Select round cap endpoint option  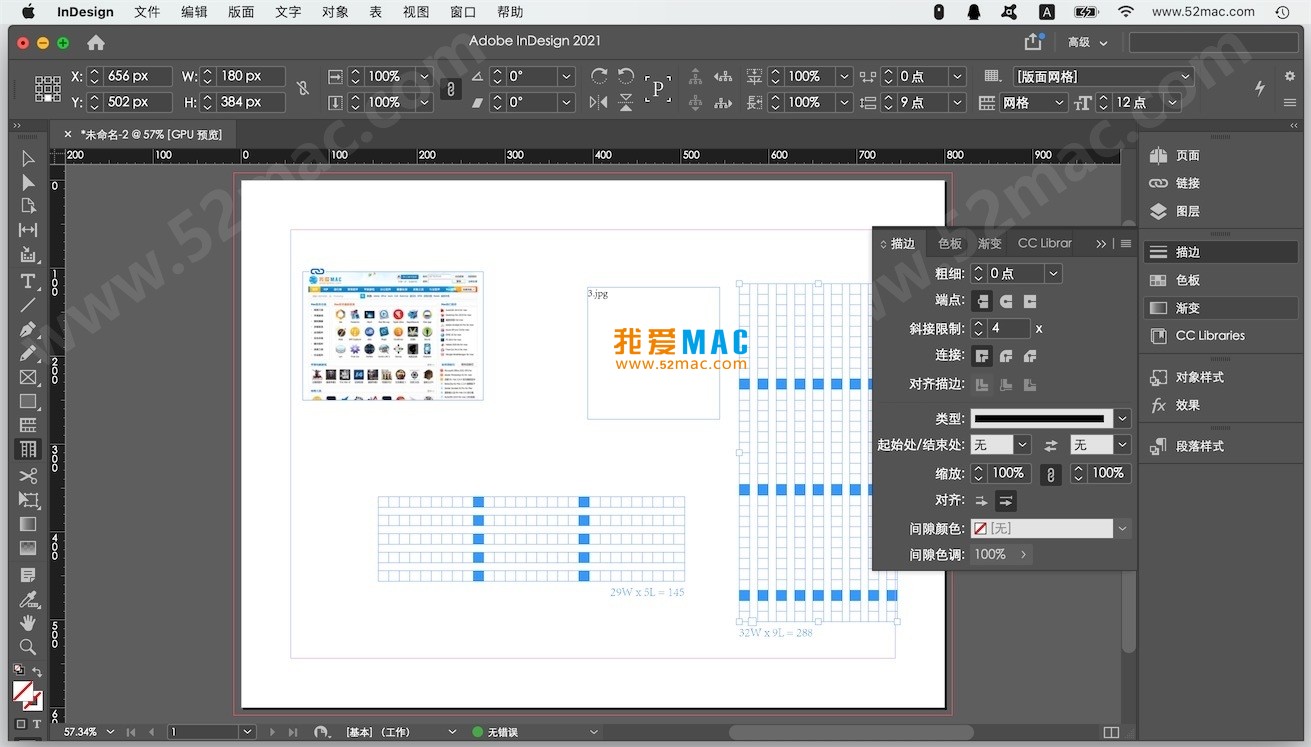pos(1006,301)
